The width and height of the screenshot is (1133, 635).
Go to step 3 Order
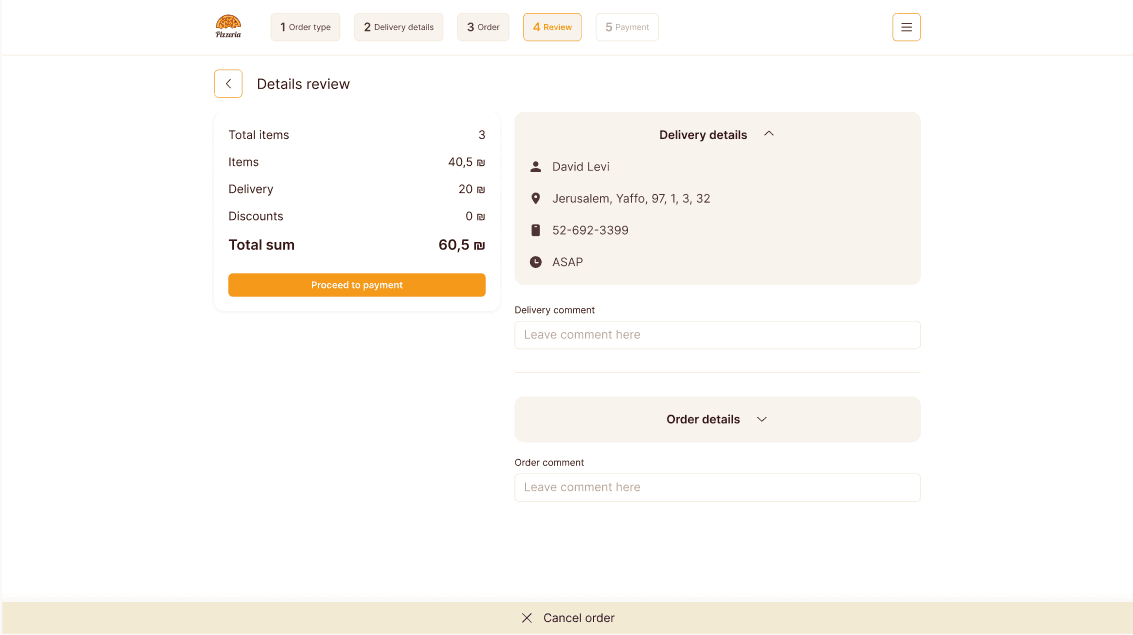pyautogui.click(x=483, y=27)
